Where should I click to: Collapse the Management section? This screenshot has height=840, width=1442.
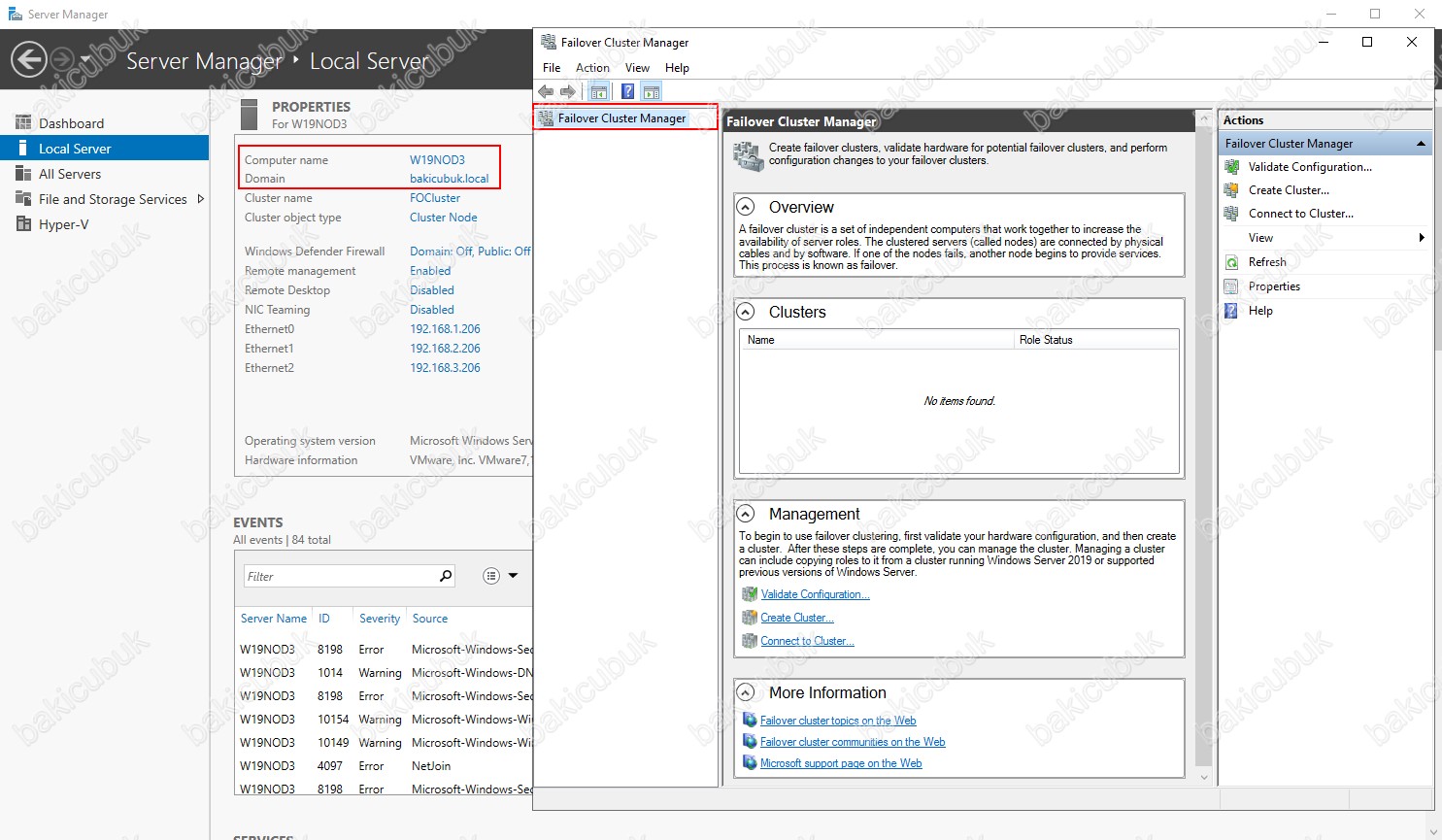746,514
